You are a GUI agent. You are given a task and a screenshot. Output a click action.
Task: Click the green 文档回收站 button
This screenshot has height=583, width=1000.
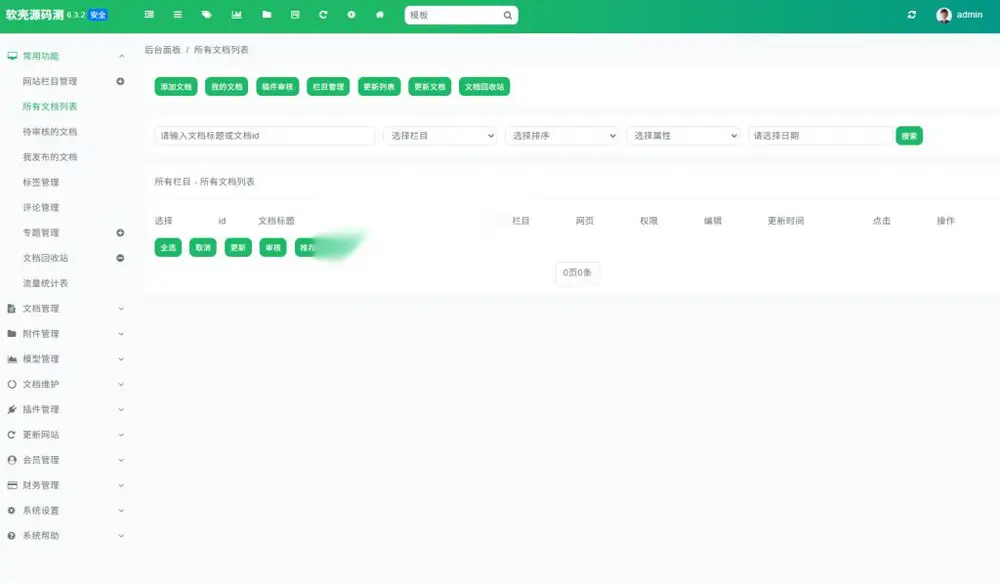tap(484, 87)
